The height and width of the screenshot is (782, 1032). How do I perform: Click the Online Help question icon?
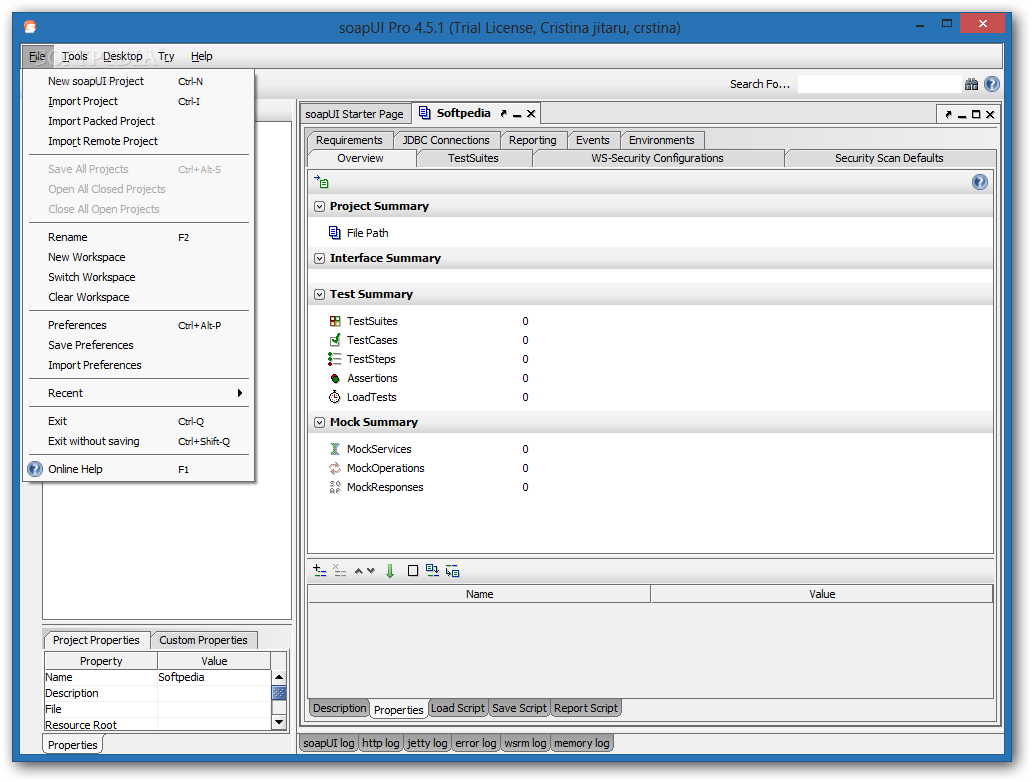(35, 469)
